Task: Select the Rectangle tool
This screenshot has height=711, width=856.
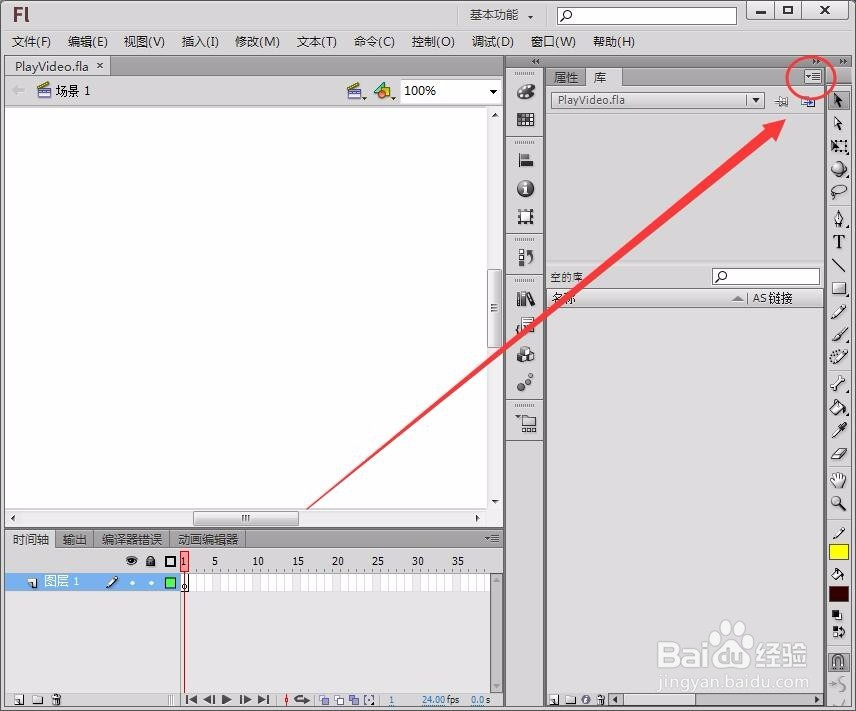Action: click(839, 288)
